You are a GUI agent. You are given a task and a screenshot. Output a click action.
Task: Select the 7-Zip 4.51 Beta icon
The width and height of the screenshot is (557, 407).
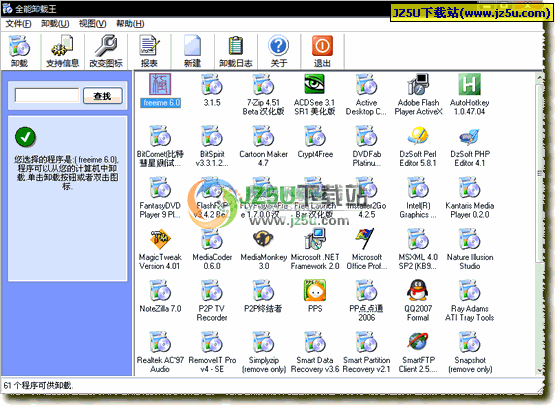(263, 84)
